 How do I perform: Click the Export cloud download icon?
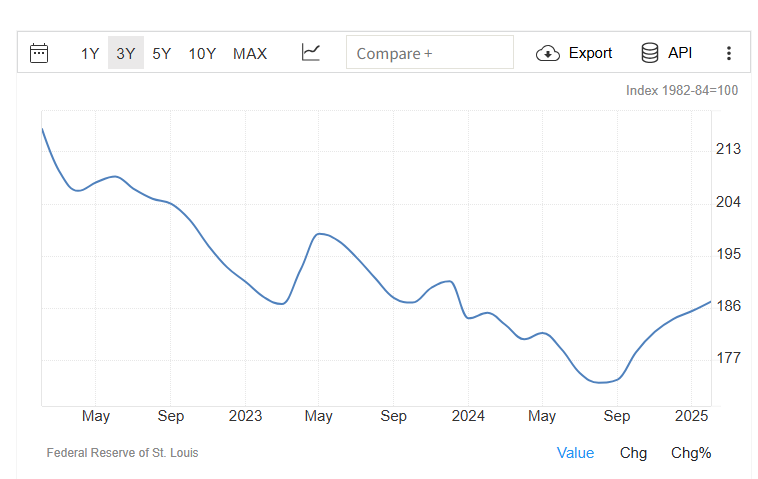(x=548, y=53)
